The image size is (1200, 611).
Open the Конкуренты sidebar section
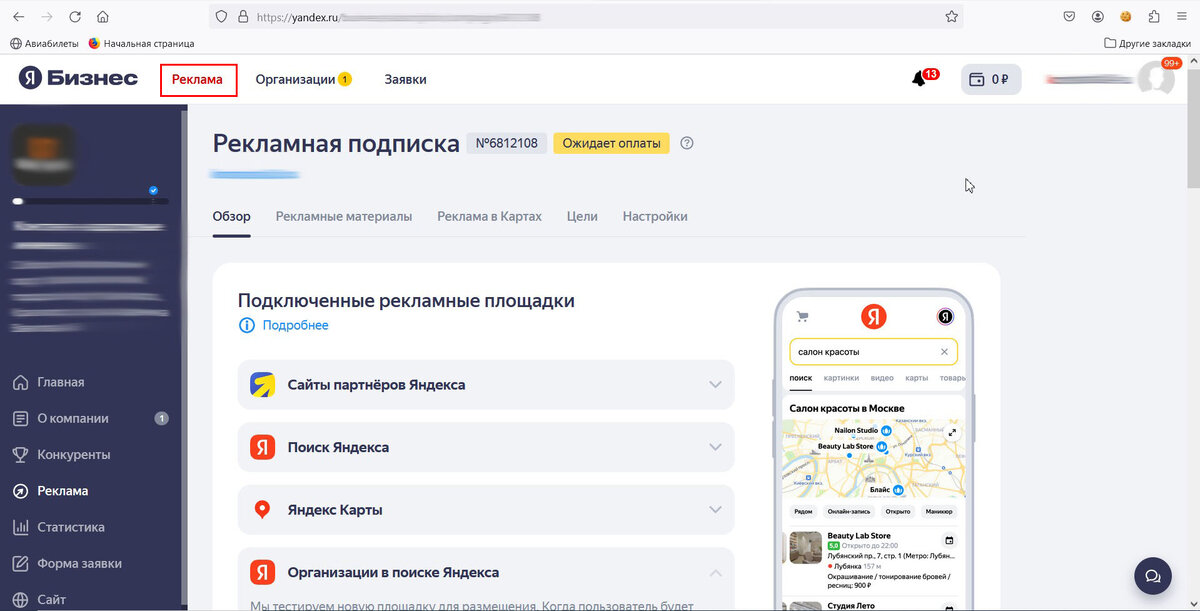(x=70, y=454)
